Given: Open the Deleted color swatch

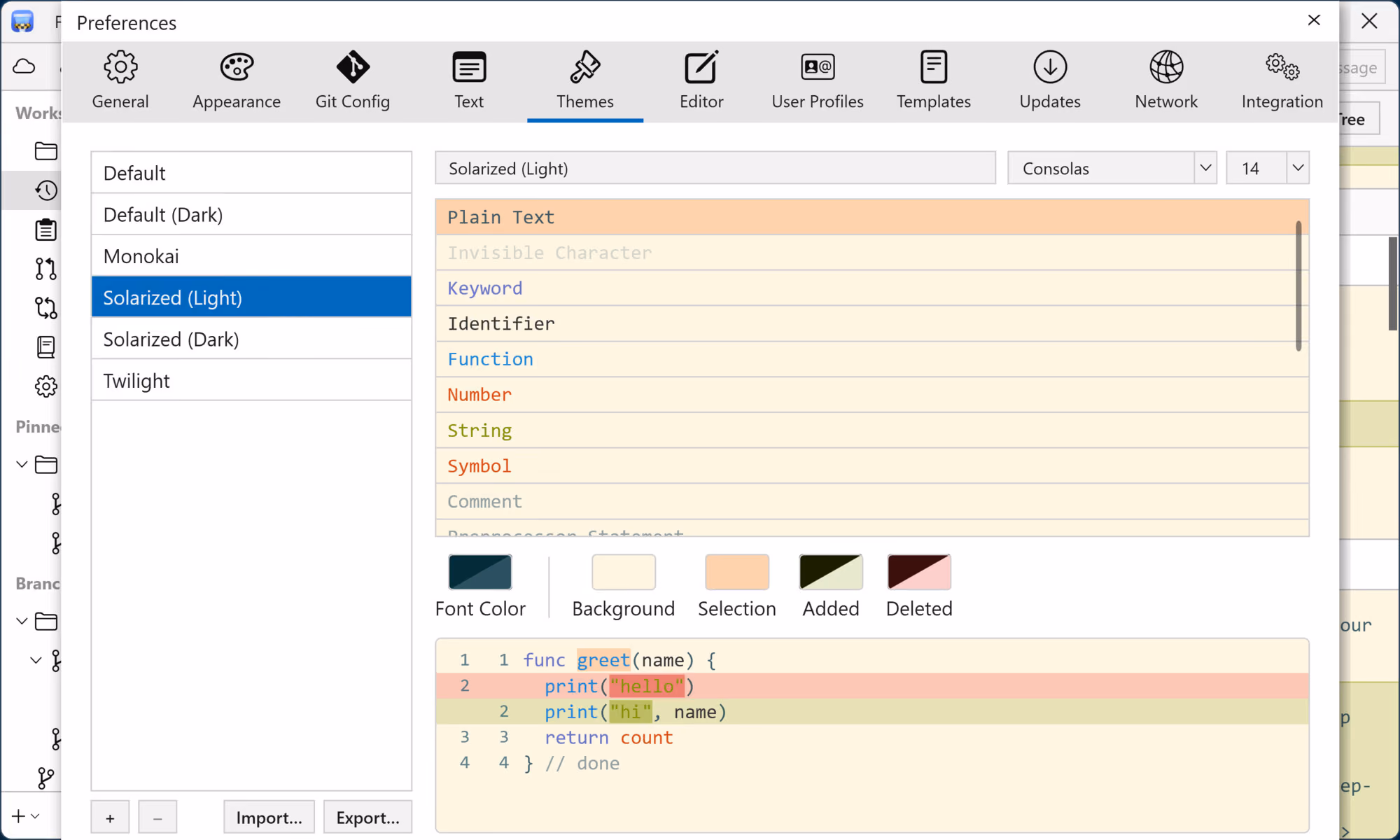Looking at the screenshot, I should click(919, 573).
